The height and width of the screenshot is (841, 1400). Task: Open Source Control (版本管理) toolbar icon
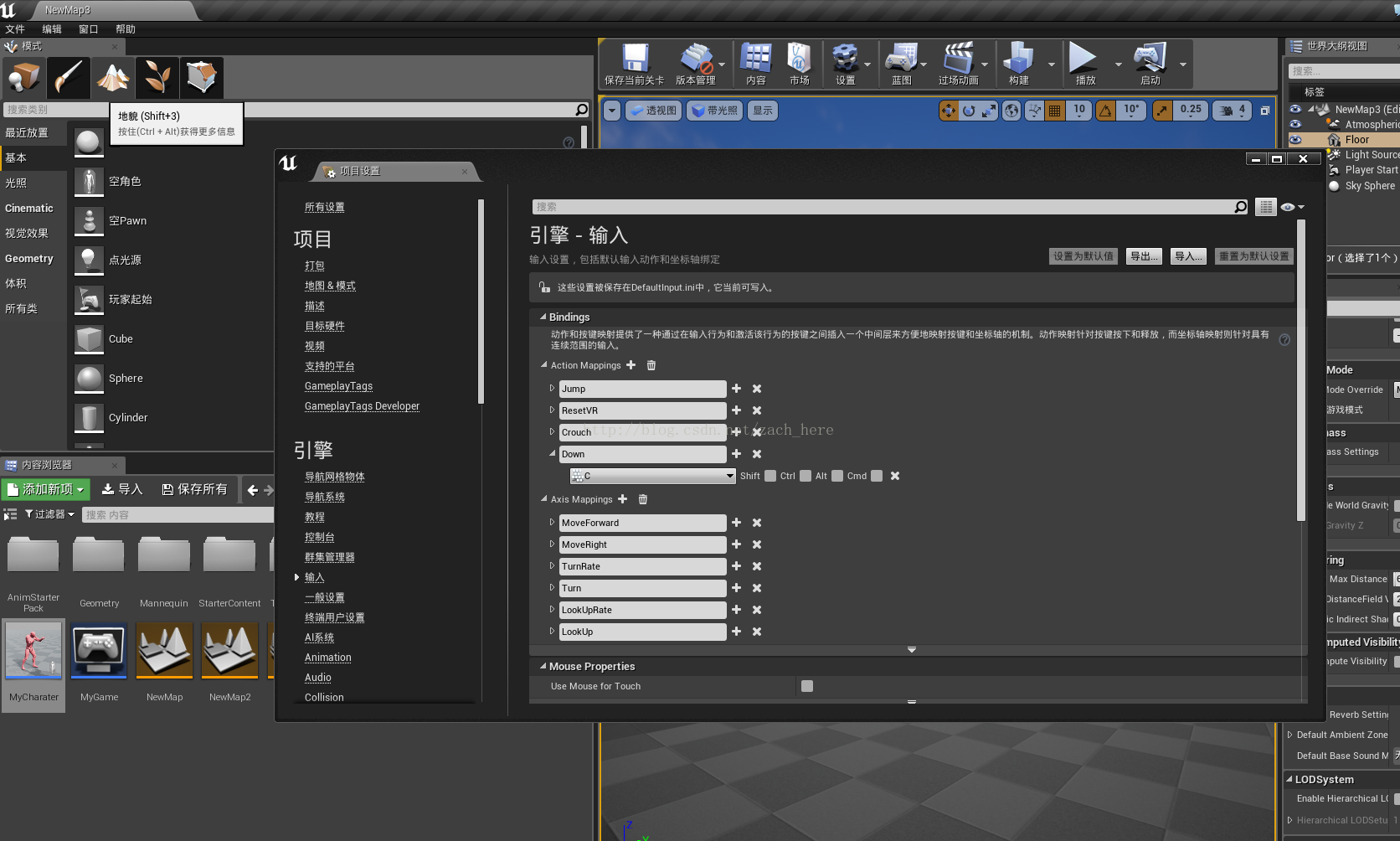click(695, 64)
